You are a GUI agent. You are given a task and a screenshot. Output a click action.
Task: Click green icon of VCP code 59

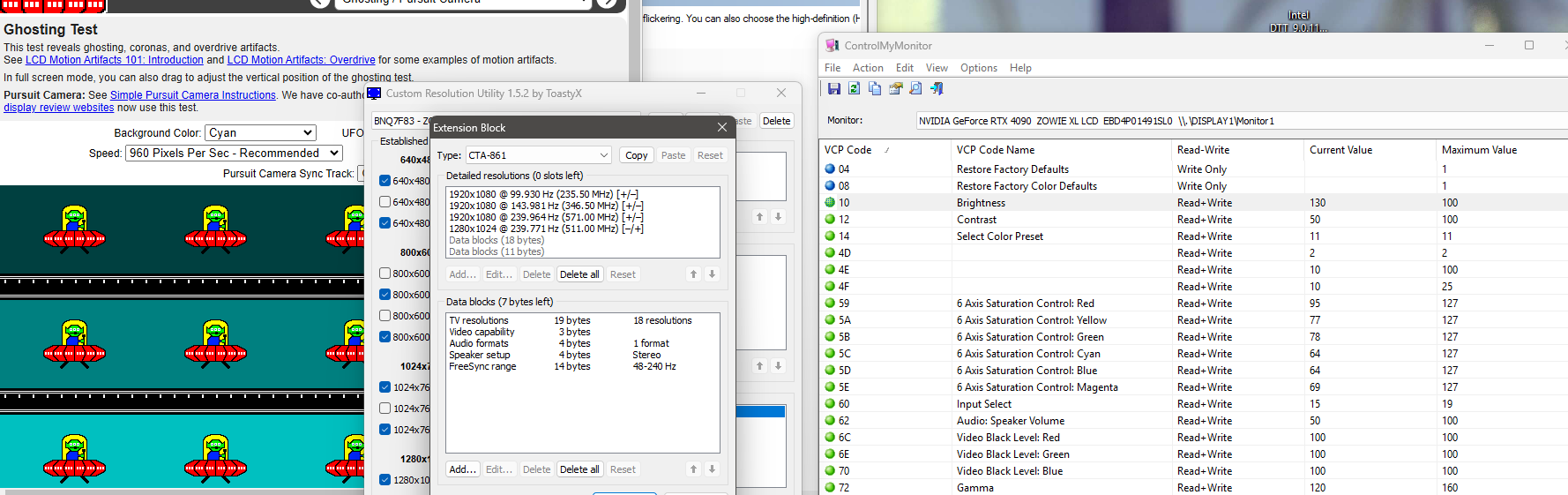[830, 303]
